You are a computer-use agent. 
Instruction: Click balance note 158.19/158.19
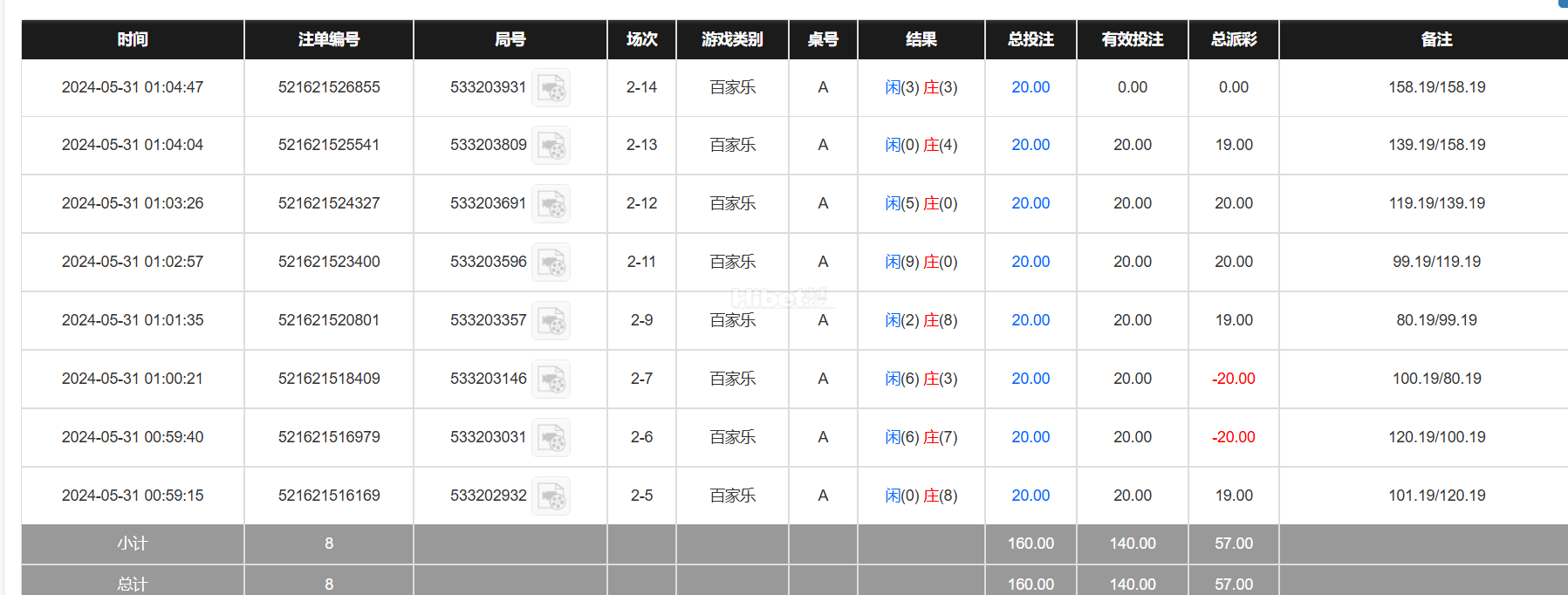pos(1437,87)
